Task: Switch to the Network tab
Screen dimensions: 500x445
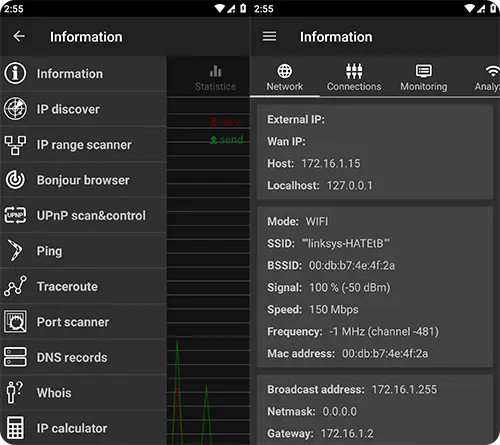Action: tap(285, 77)
